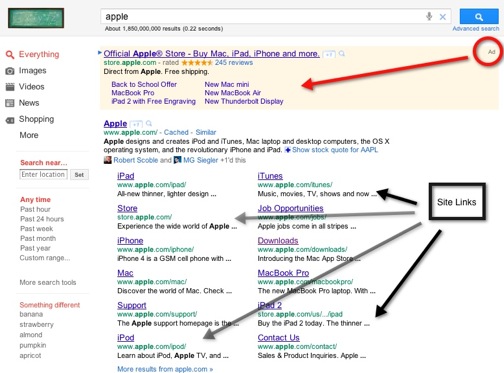Image resolution: width=504 pixels, height=373 pixels.
Task: Open MacBook Pro ad sitelink
Action: 133,93
